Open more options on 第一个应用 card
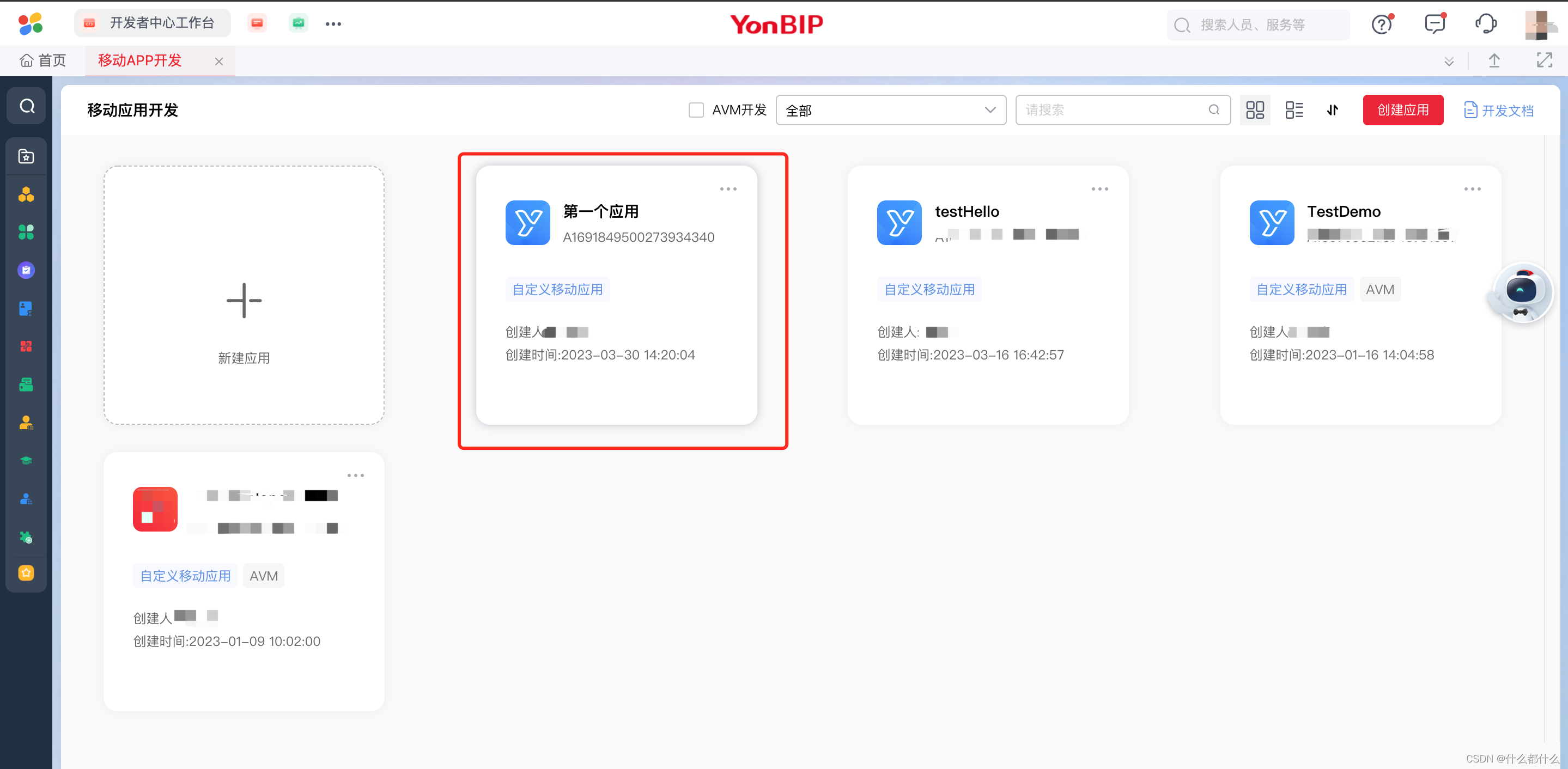The image size is (1568, 769). point(728,189)
